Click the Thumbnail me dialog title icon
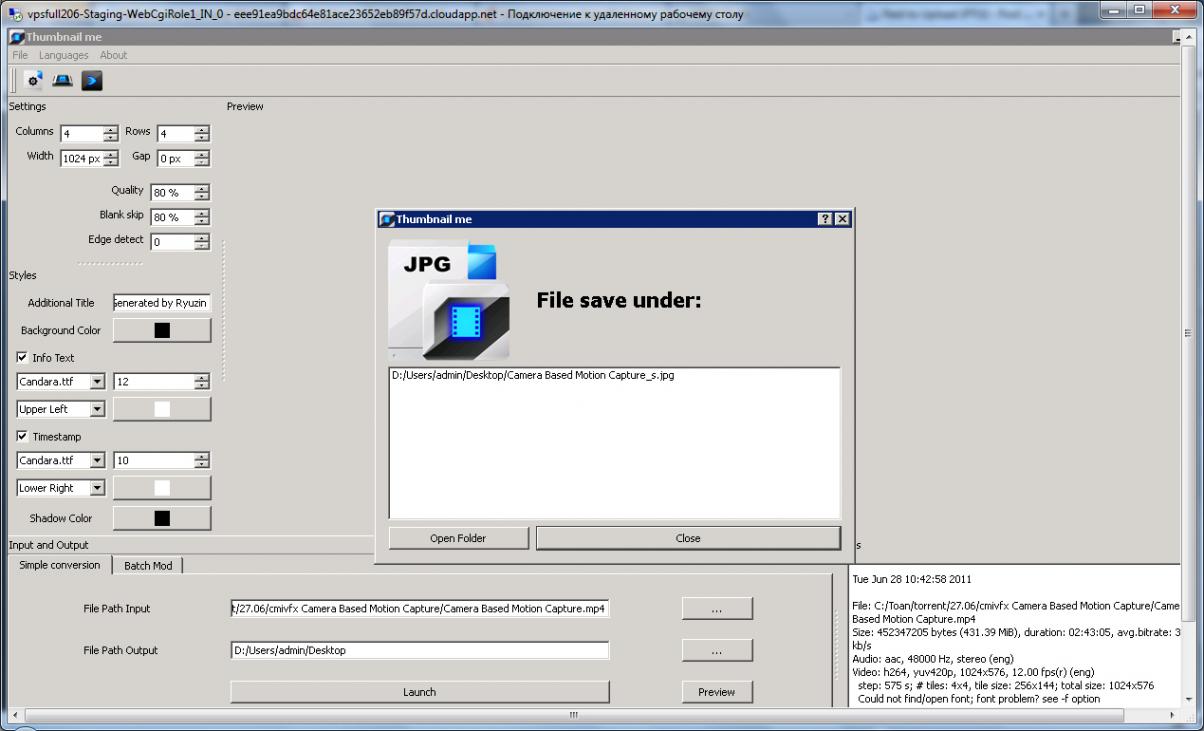This screenshot has height=731, width=1204. click(x=387, y=219)
